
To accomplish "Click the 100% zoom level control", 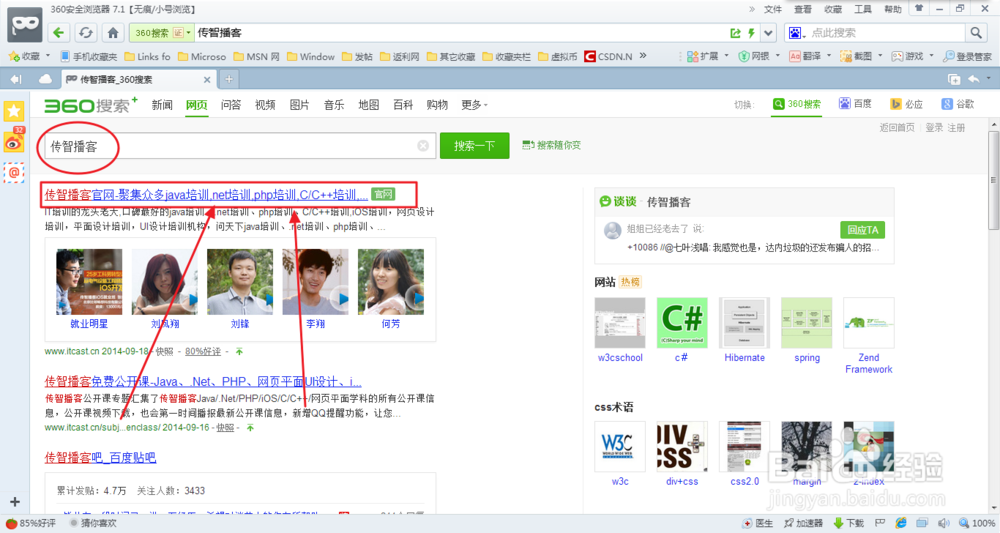I will 977,523.
